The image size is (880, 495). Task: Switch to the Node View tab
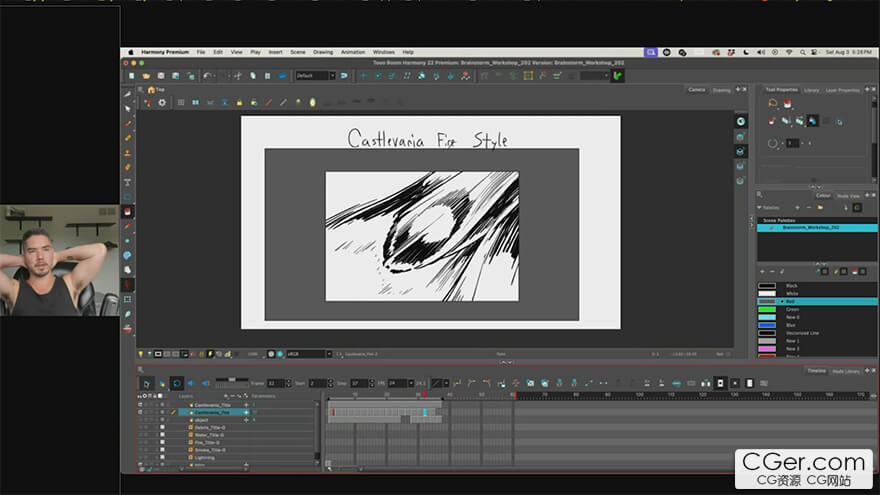pyautogui.click(x=848, y=196)
